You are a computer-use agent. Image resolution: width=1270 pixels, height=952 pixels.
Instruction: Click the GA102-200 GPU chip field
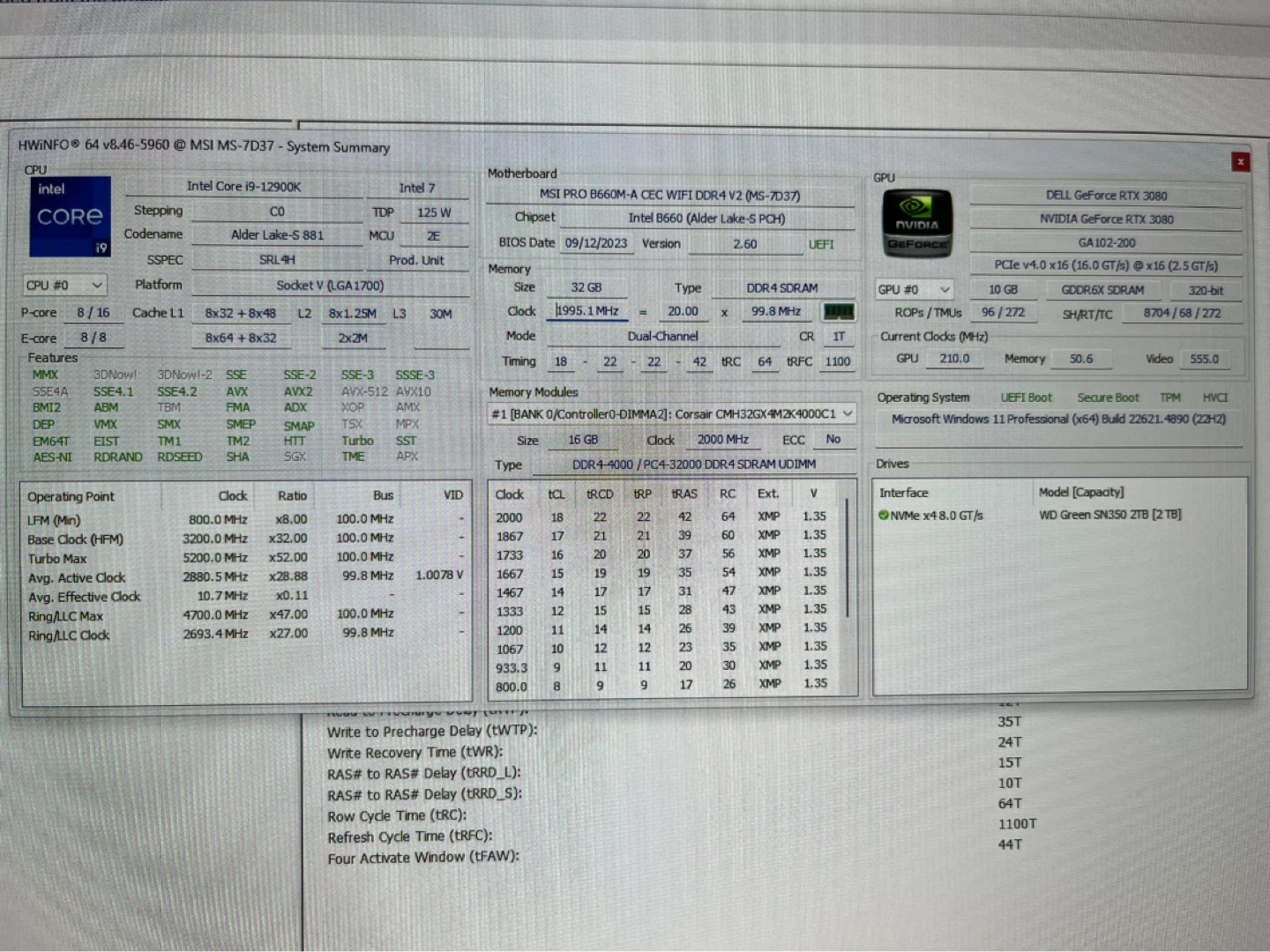1106,242
